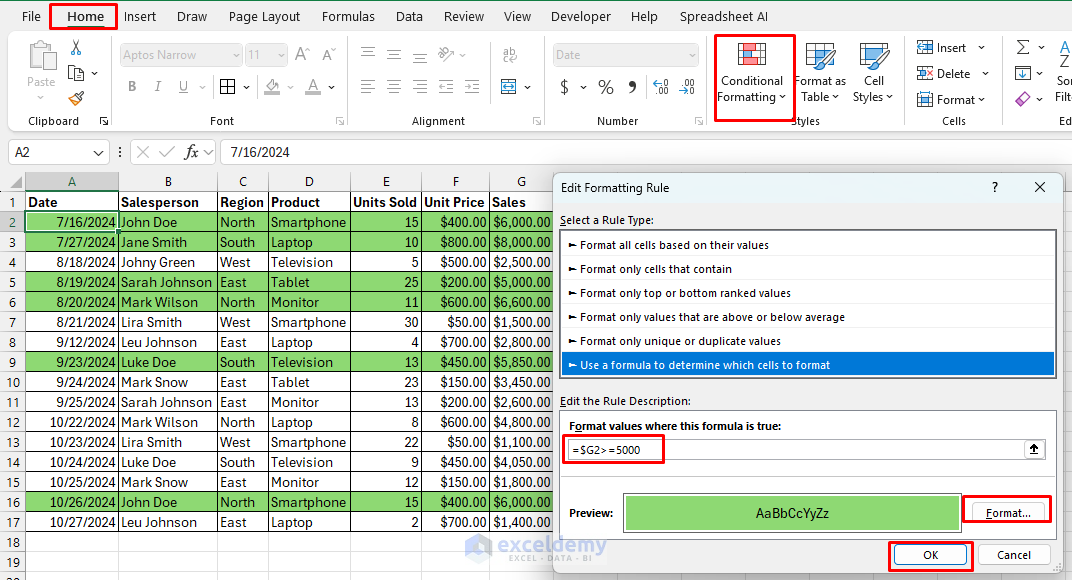
Task: Switch to the Insert tab
Action: point(139,16)
